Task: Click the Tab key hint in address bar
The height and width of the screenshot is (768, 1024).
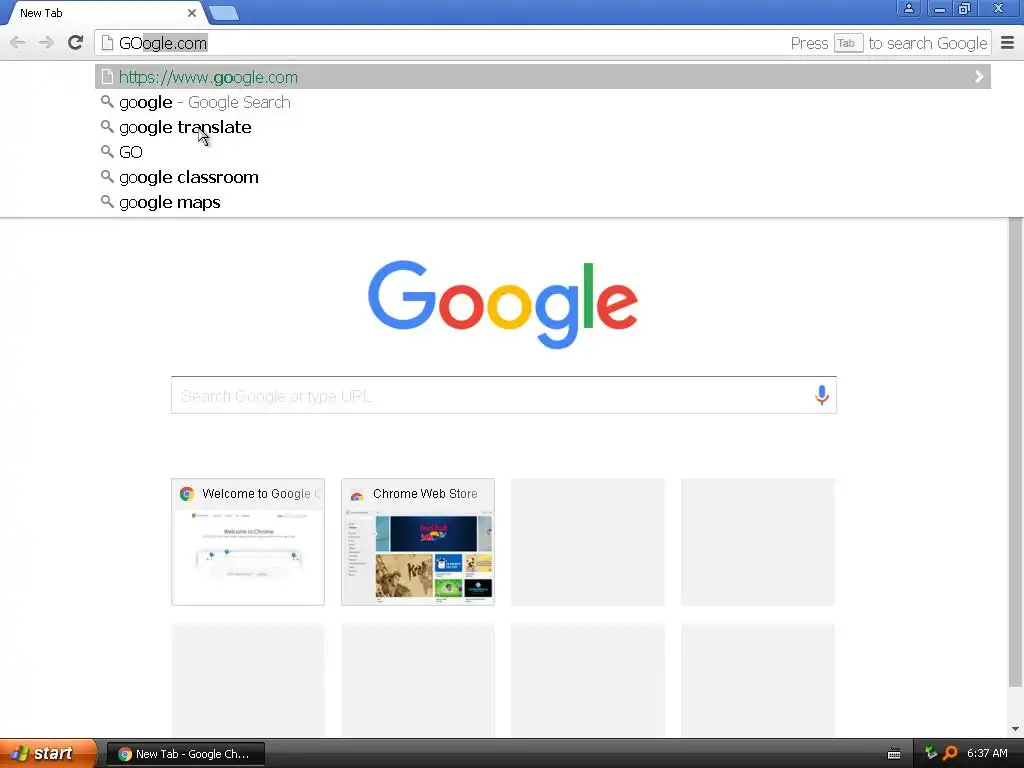Action: pos(848,43)
